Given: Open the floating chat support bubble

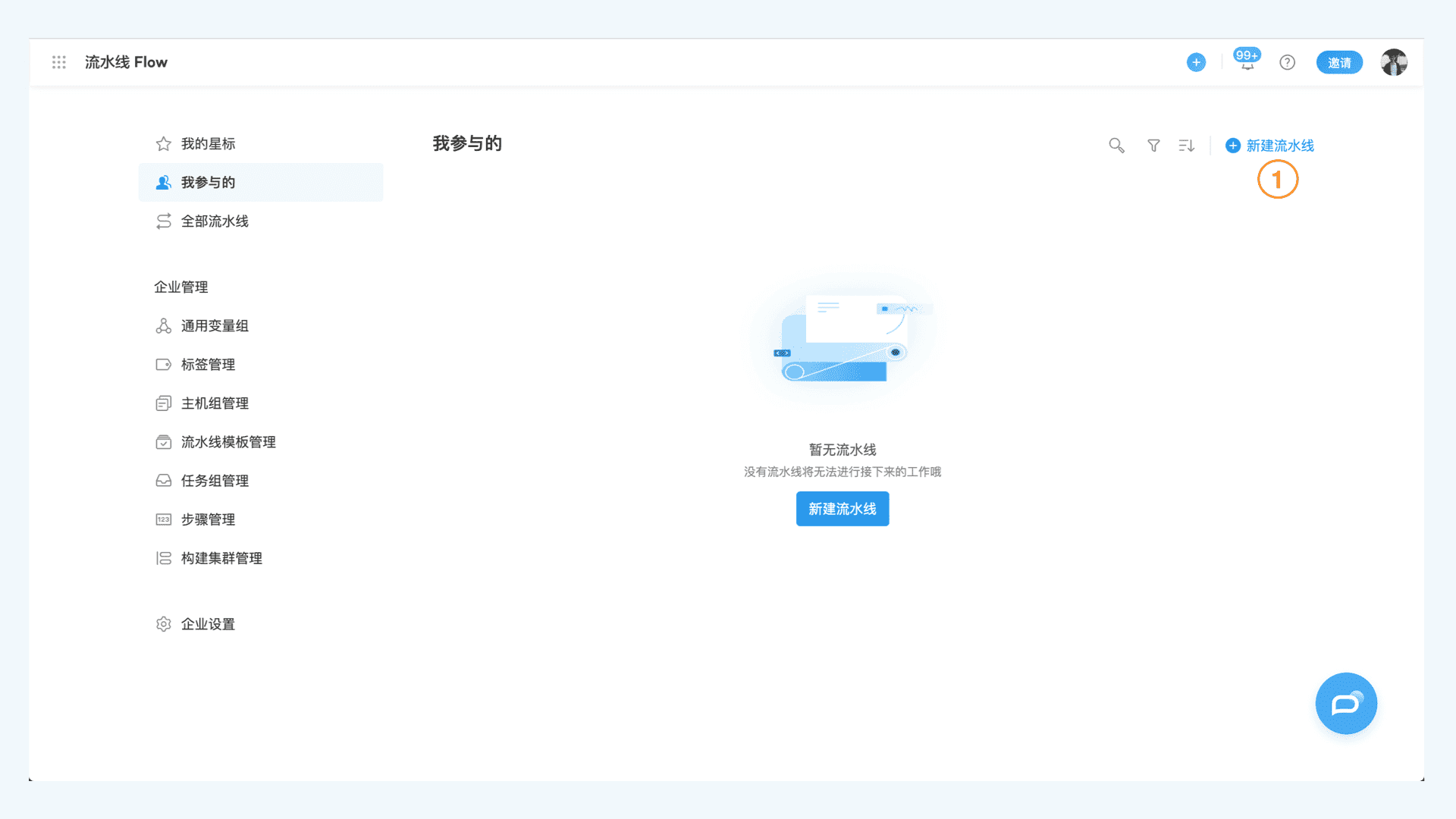Looking at the screenshot, I should pos(1346,703).
